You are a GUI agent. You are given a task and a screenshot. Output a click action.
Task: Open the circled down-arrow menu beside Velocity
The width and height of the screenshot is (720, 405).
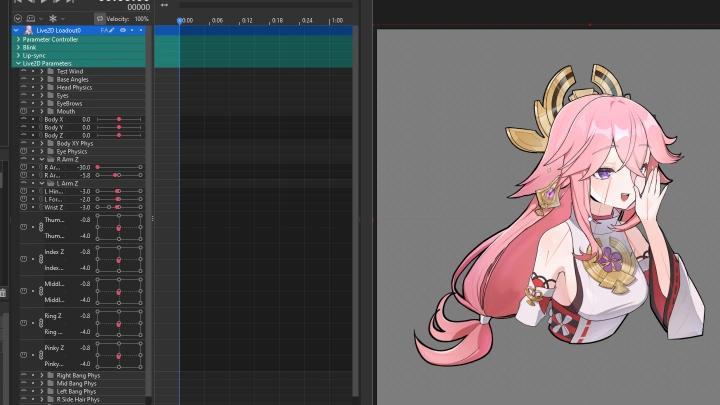click(x=18, y=19)
